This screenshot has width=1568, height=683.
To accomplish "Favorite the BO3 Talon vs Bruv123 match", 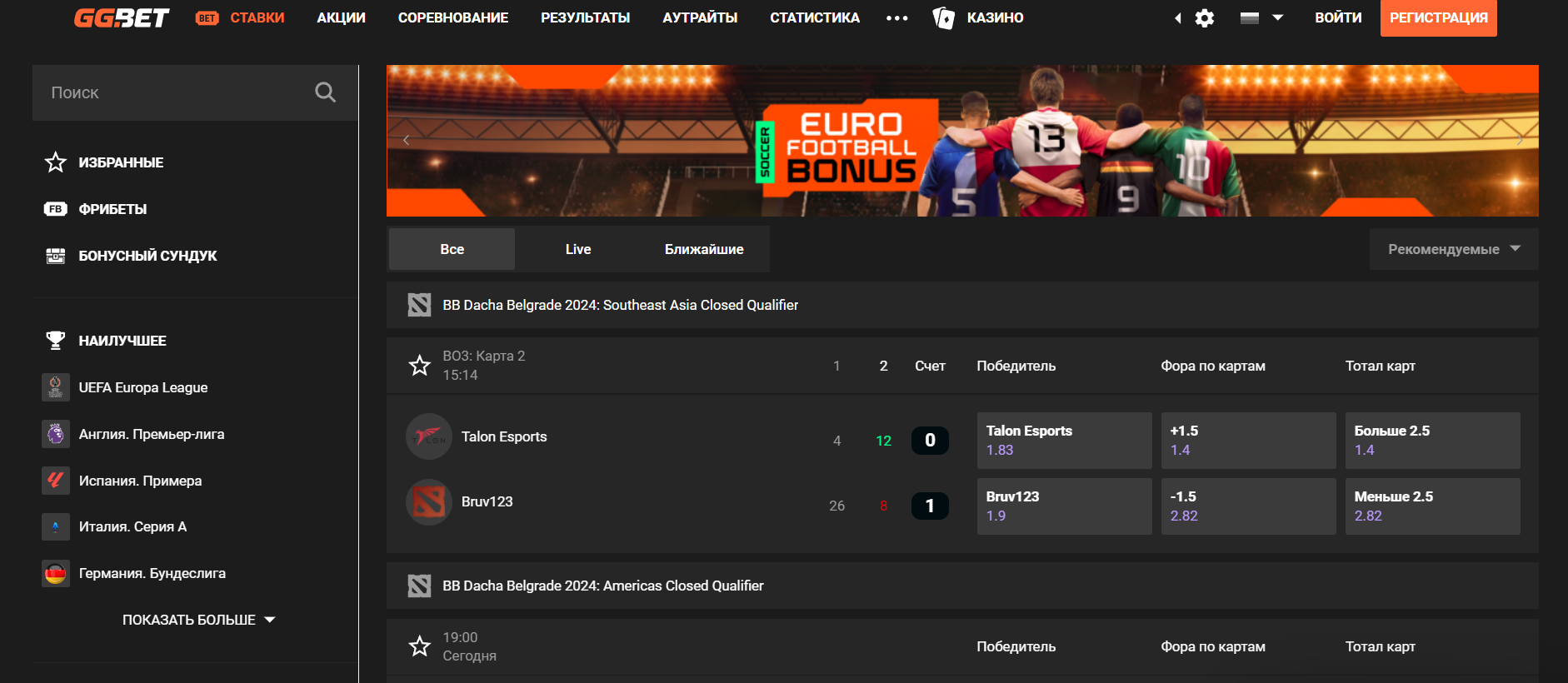I will click(x=419, y=365).
